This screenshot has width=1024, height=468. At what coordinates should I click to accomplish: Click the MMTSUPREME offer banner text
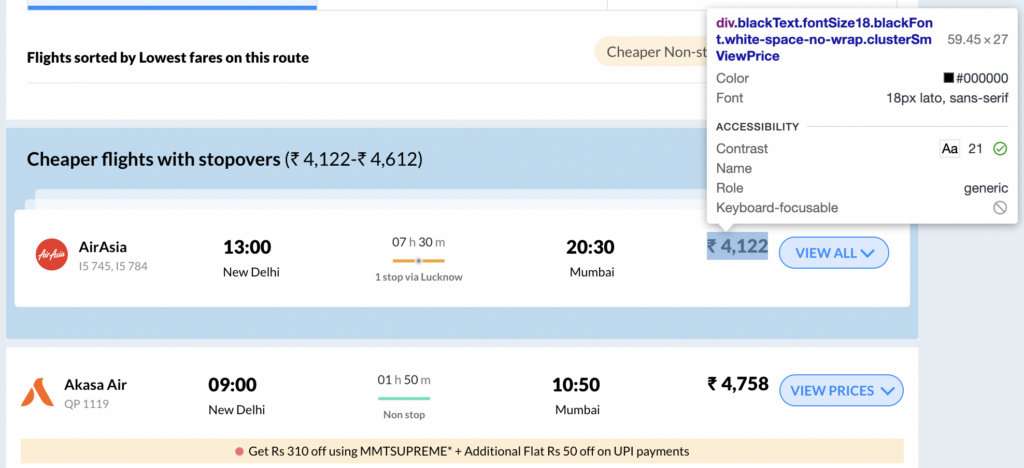tap(468, 451)
